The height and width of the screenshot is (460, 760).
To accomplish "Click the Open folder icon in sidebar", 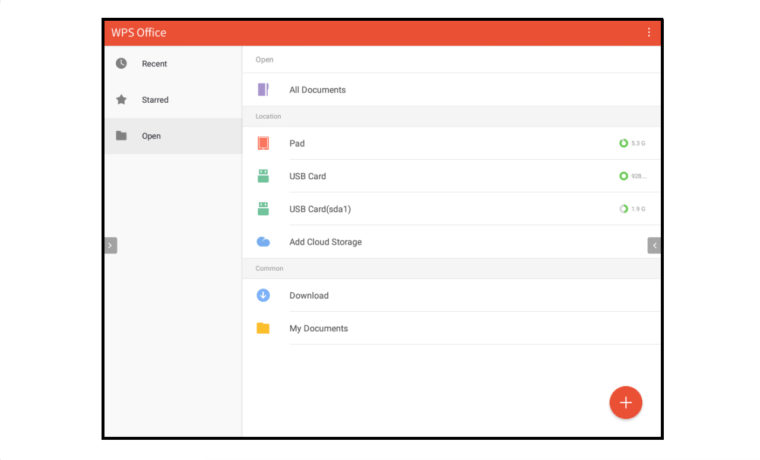I will (121, 136).
